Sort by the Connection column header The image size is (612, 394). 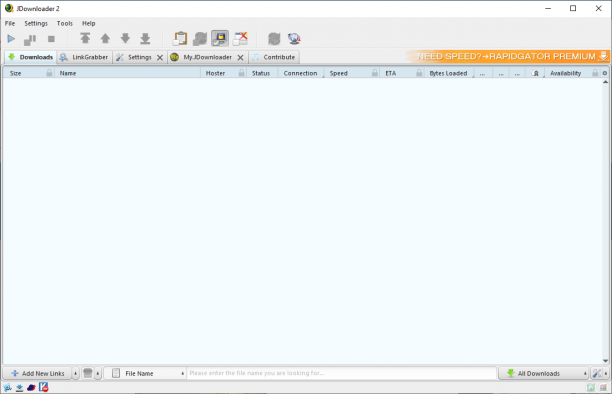click(300, 73)
